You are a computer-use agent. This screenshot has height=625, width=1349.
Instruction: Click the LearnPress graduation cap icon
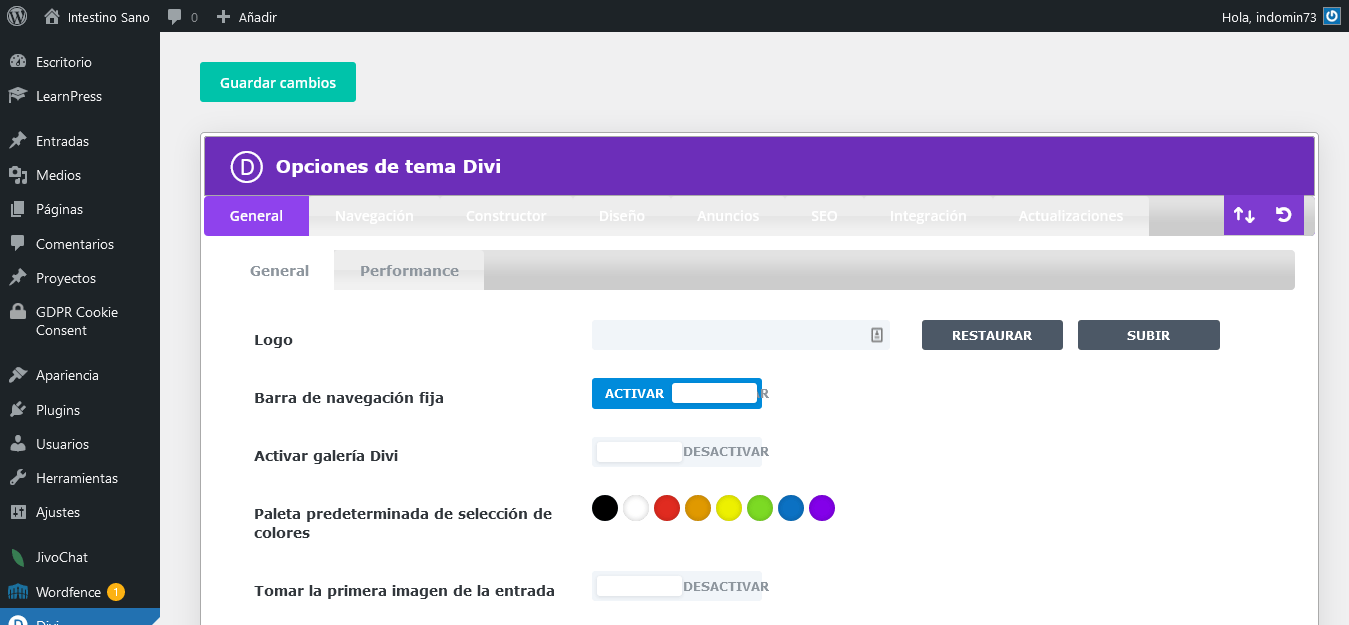(18, 96)
